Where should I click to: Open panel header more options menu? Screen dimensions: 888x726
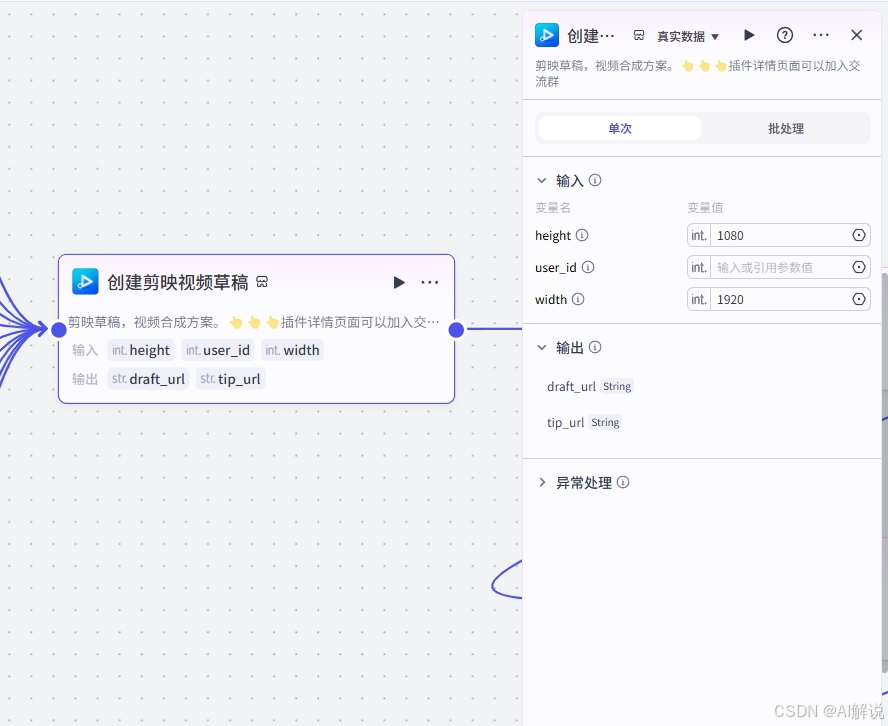click(x=821, y=35)
